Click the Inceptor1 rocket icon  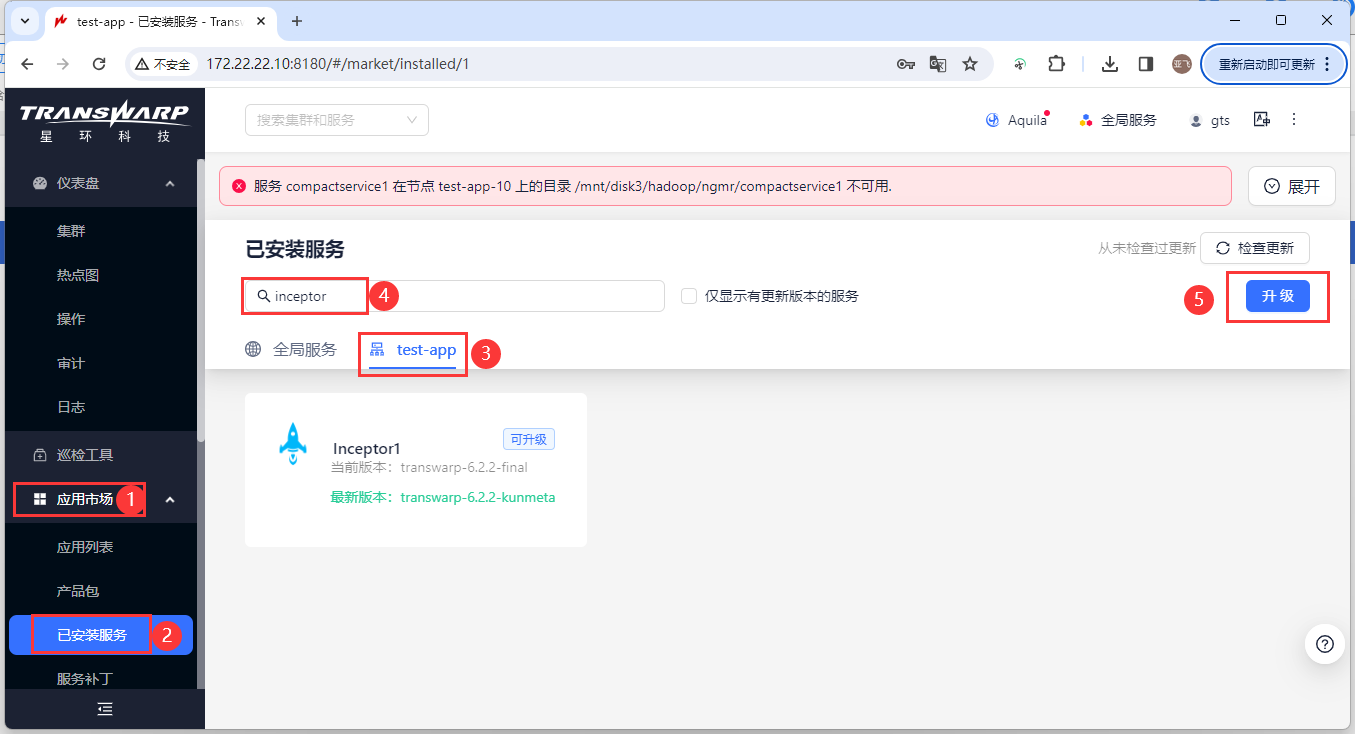292,443
